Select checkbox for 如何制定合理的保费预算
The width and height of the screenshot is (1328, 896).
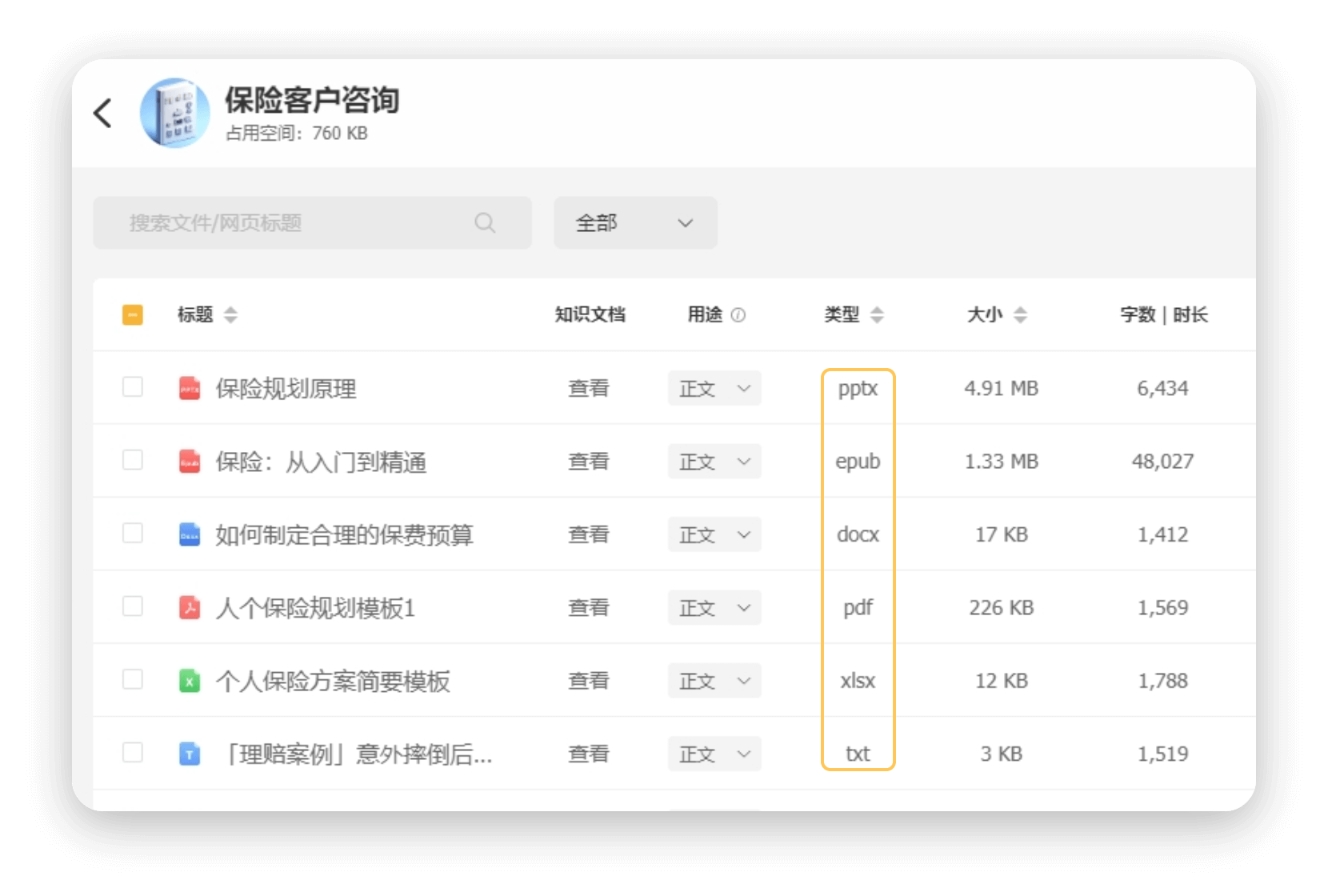point(133,534)
